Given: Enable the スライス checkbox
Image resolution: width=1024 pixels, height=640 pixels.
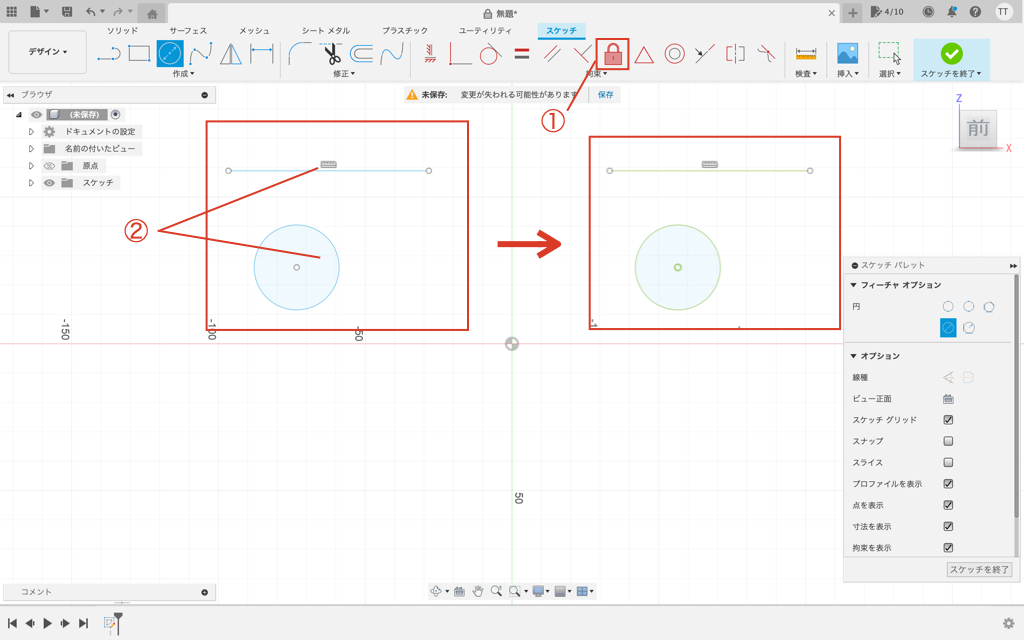Looking at the screenshot, I should tap(948, 462).
